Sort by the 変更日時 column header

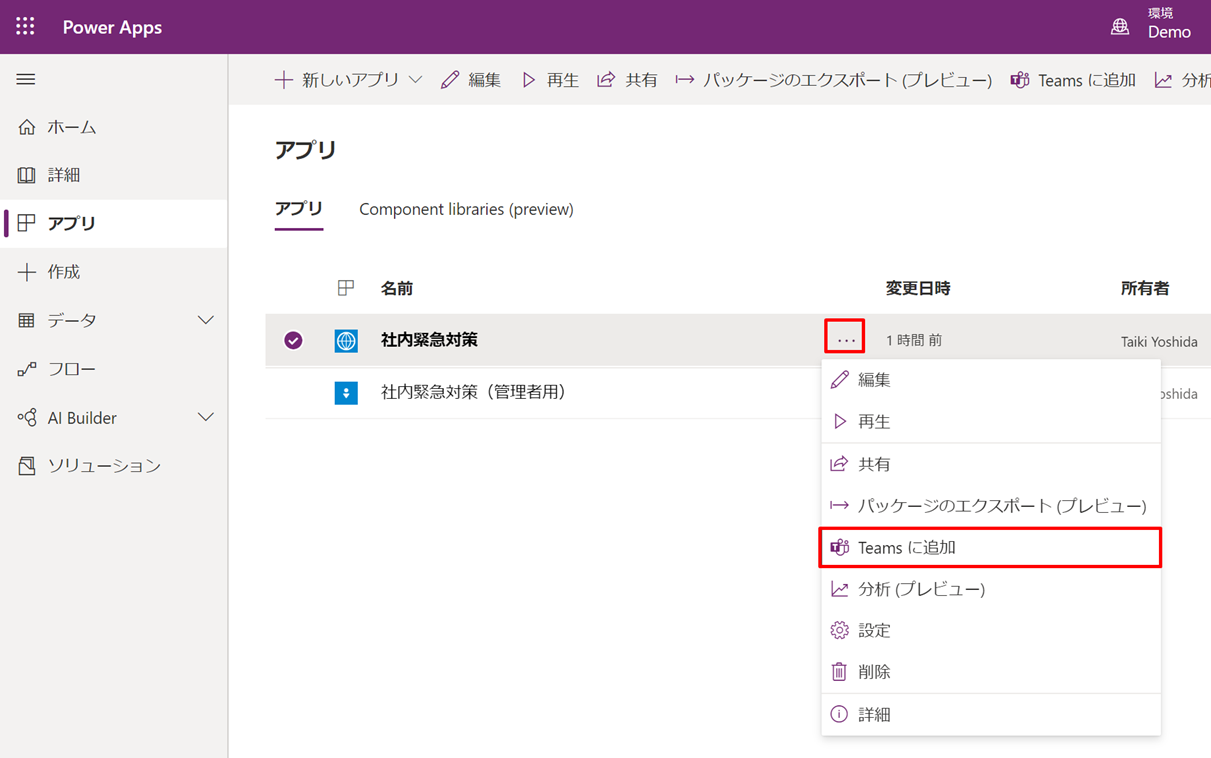click(x=918, y=288)
